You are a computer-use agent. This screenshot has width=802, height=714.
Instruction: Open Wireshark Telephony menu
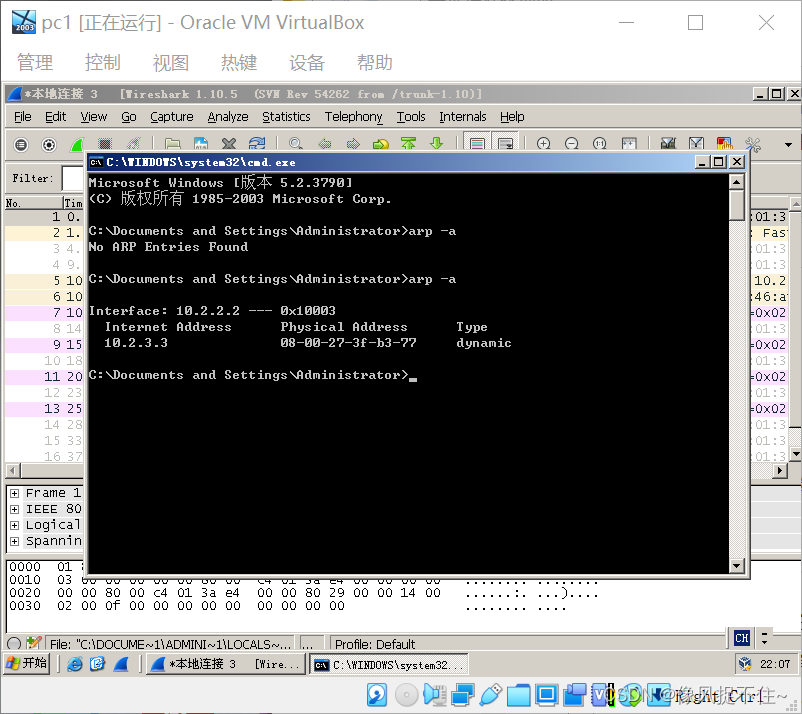pyautogui.click(x=353, y=117)
